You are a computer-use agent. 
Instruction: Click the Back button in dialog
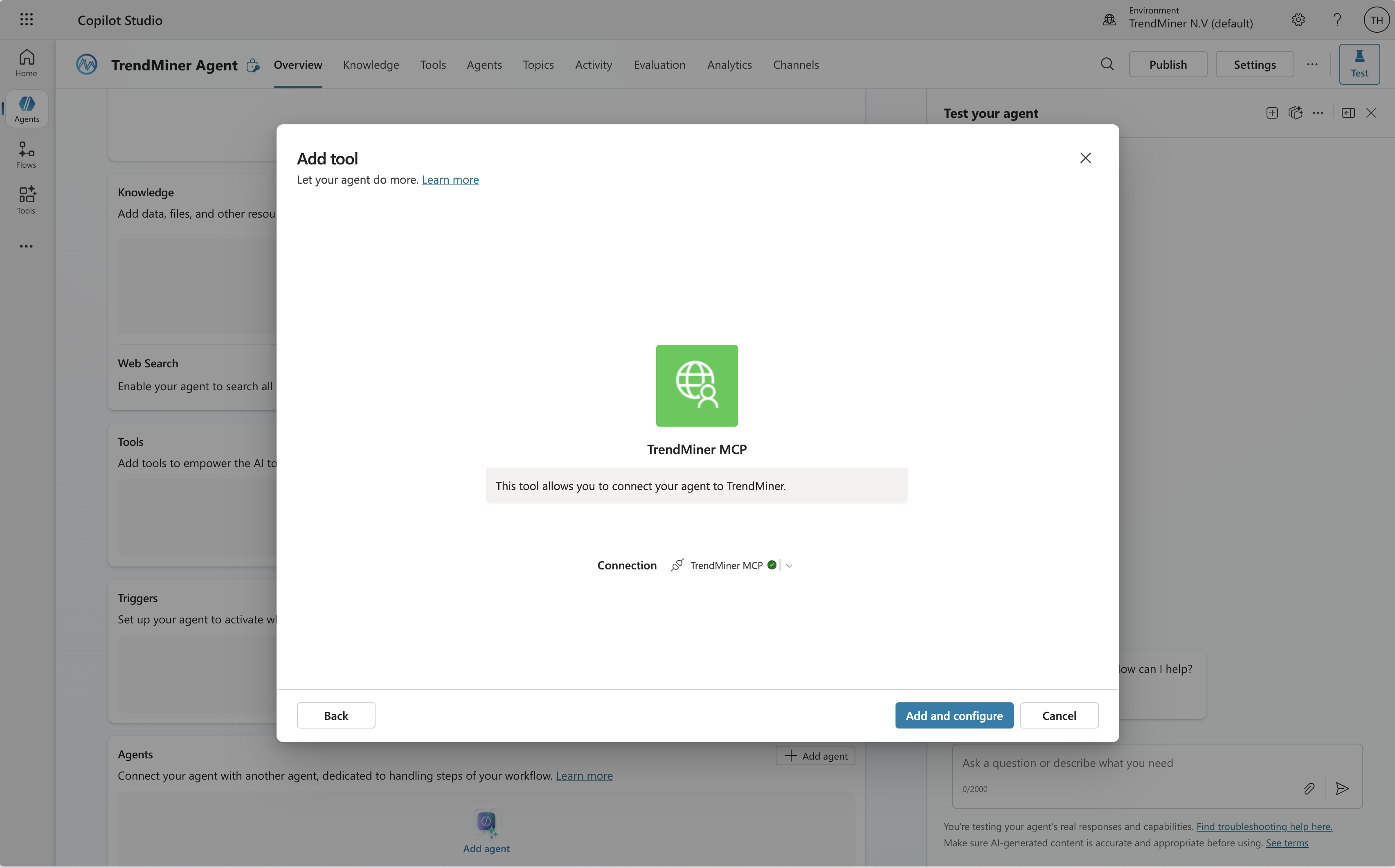pyautogui.click(x=336, y=715)
